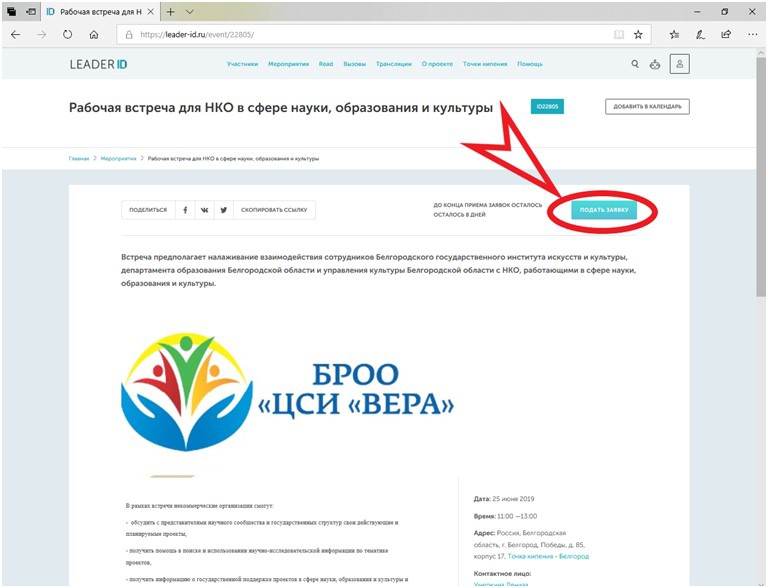Share event on VK icon
The width and height of the screenshot is (768, 588).
point(204,210)
